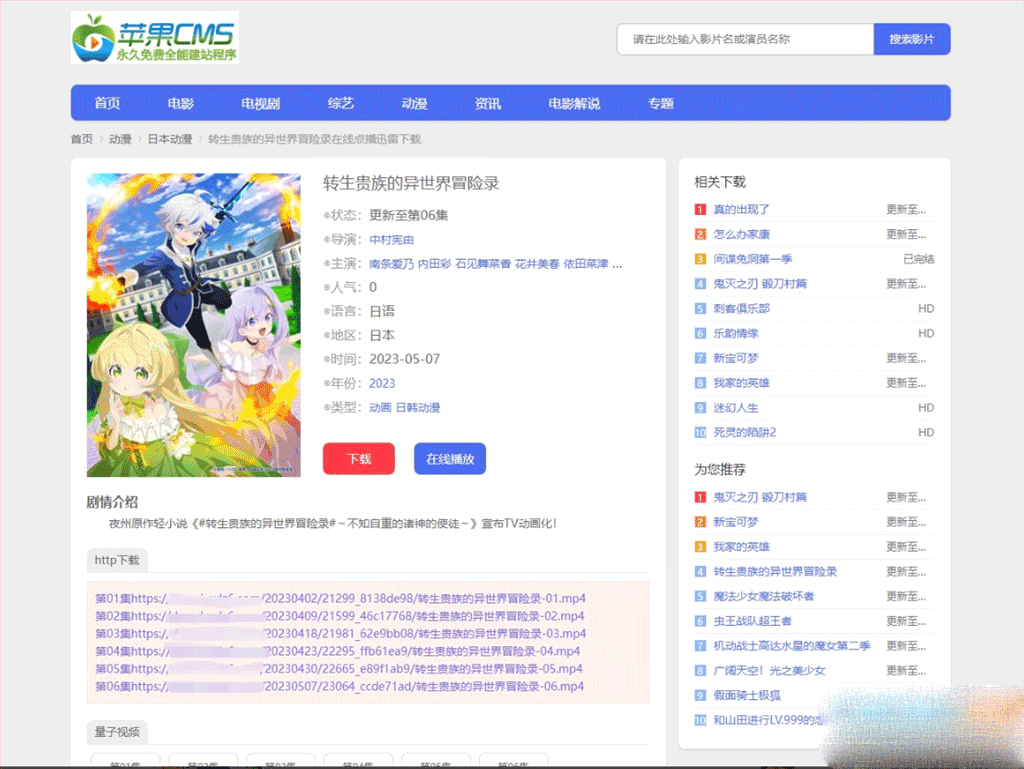Click 日本动漫 in the breadcrumb
The height and width of the screenshot is (769, 1024).
pyautogui.click(x=170, y=139)
